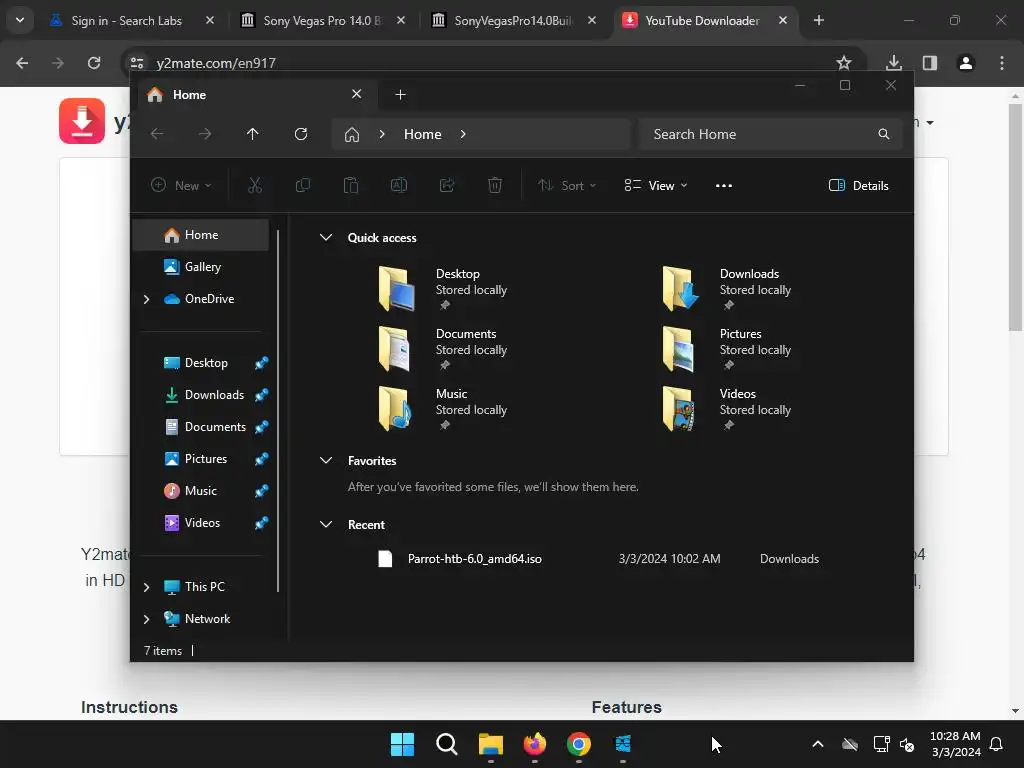Select the Home tab in File Explorer
1024x768 pixels.
click(255, 95)
